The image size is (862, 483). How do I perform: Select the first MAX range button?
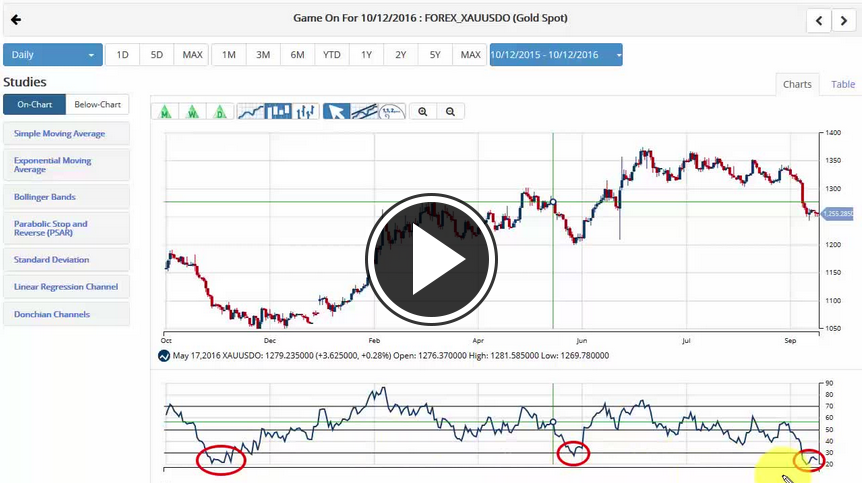[192, 55]
